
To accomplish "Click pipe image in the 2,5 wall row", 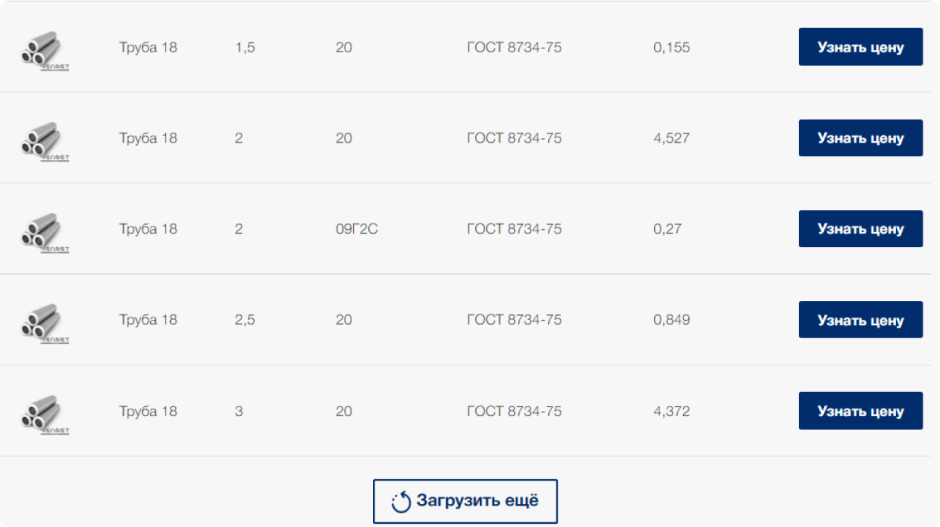I will point(44,322).
